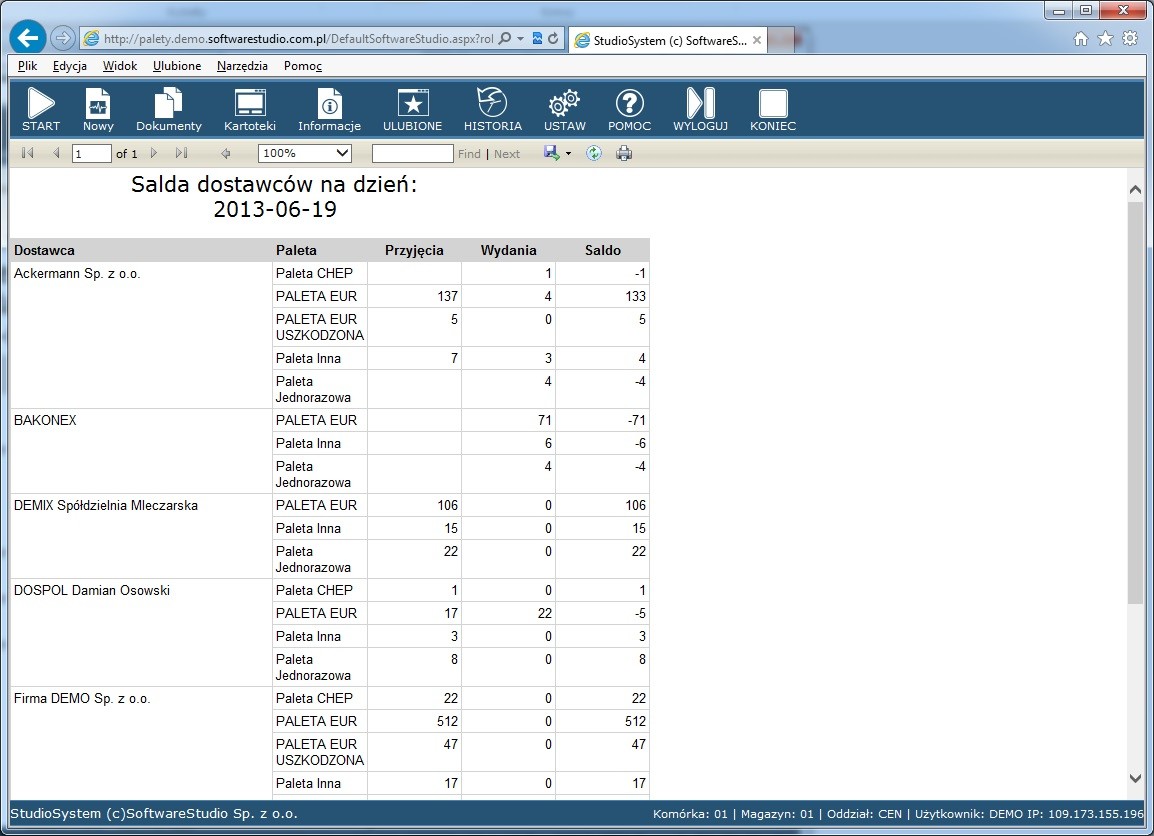Click the browser forward arrow

tap(63, 38)
